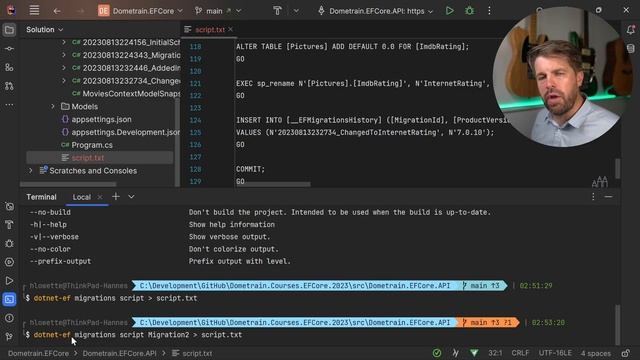640x360 pixels.
Task: Expand 20230813224343_Migration node
Action: point(64,55)
